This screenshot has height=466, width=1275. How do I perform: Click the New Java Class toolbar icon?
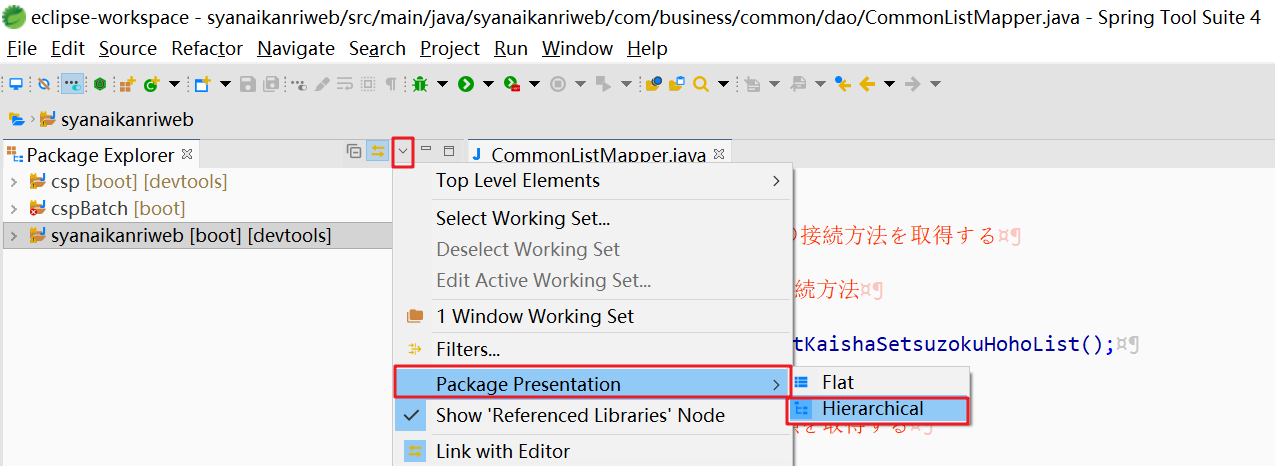[151, 84]
